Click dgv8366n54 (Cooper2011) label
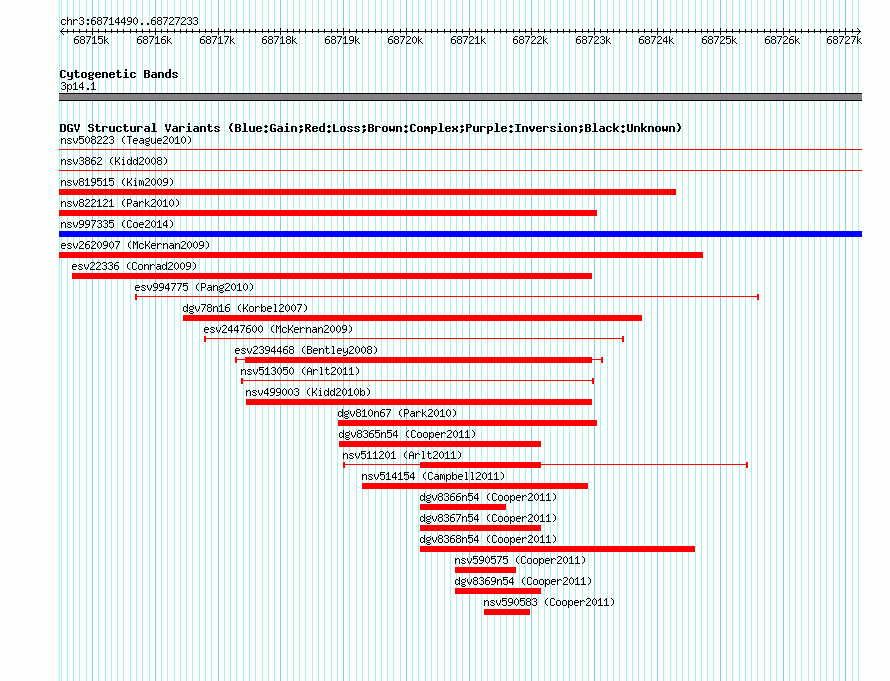The width and height of the screenshot is (890, 681). [488, 497]
